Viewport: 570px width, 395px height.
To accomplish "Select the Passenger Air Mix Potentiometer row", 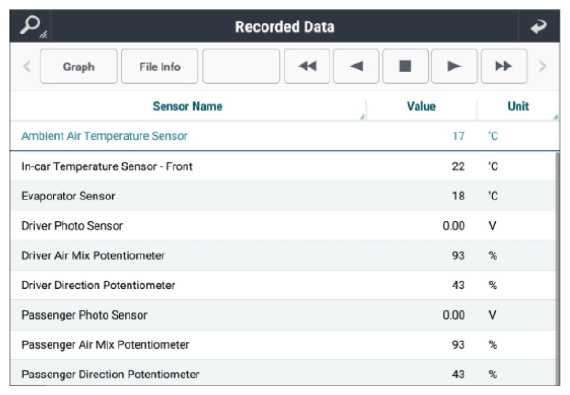I will pos(283,344).
